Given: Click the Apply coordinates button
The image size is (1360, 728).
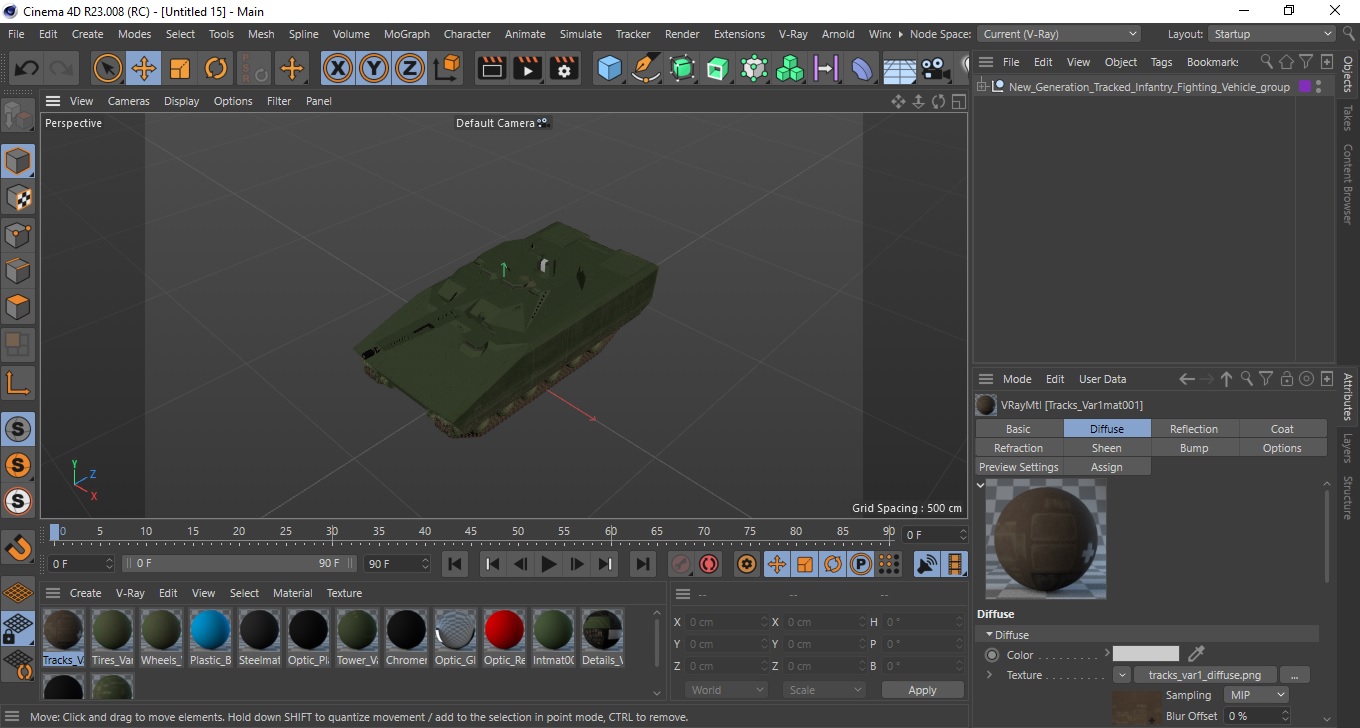Looking at the screenshot, I should (x=922, y=690).
